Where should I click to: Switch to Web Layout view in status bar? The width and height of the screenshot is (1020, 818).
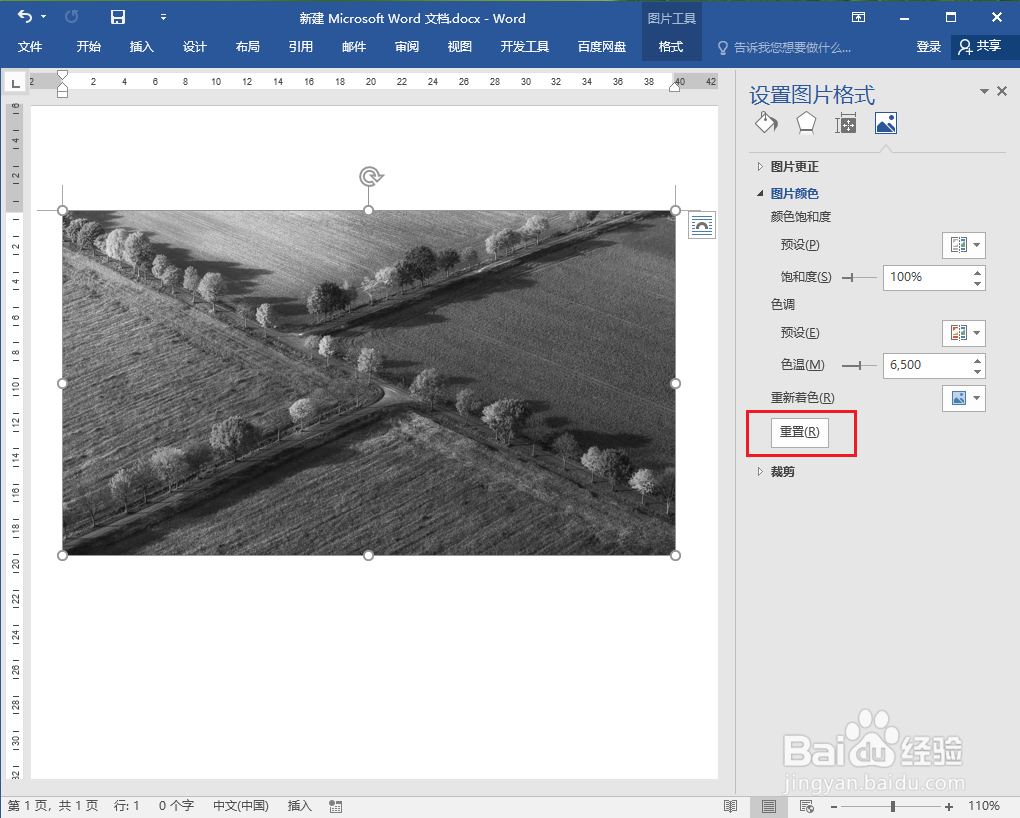tap(807, 806)
